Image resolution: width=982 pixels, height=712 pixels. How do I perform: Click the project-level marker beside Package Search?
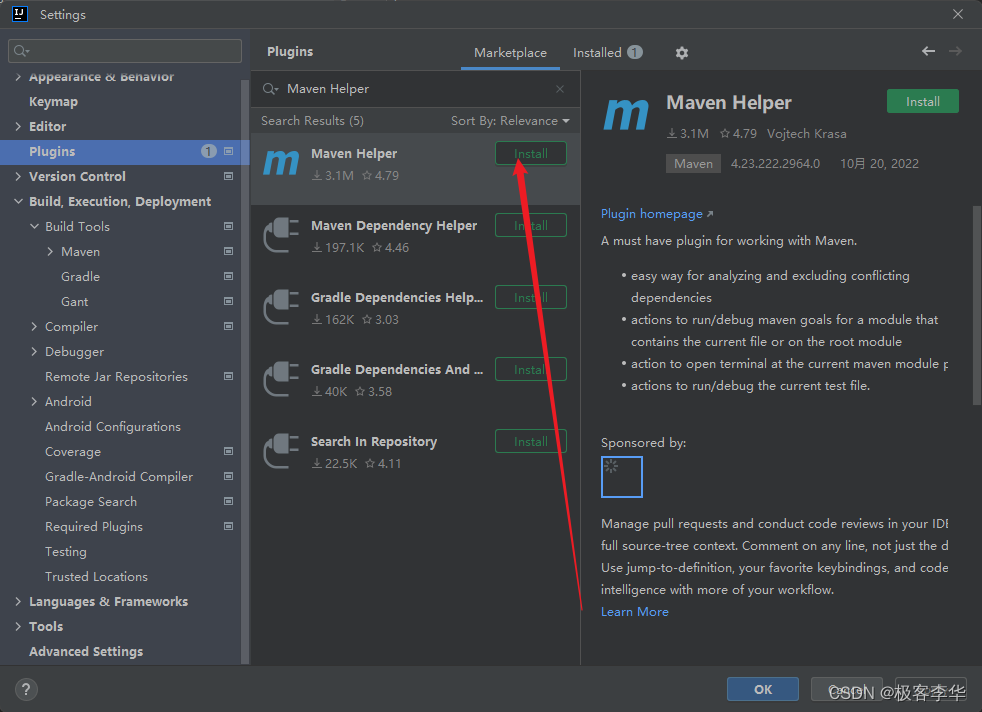pos(229,502)
